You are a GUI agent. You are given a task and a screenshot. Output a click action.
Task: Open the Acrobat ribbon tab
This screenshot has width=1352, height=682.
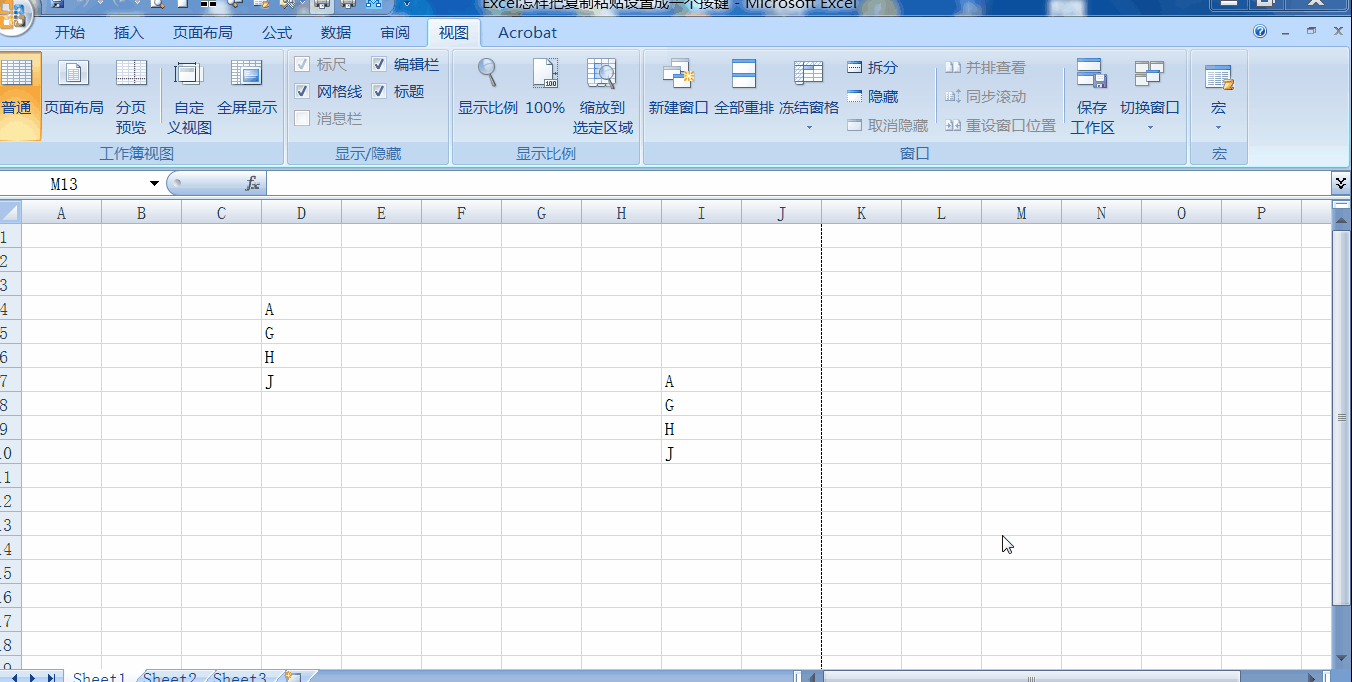click(x=527, y=32)
